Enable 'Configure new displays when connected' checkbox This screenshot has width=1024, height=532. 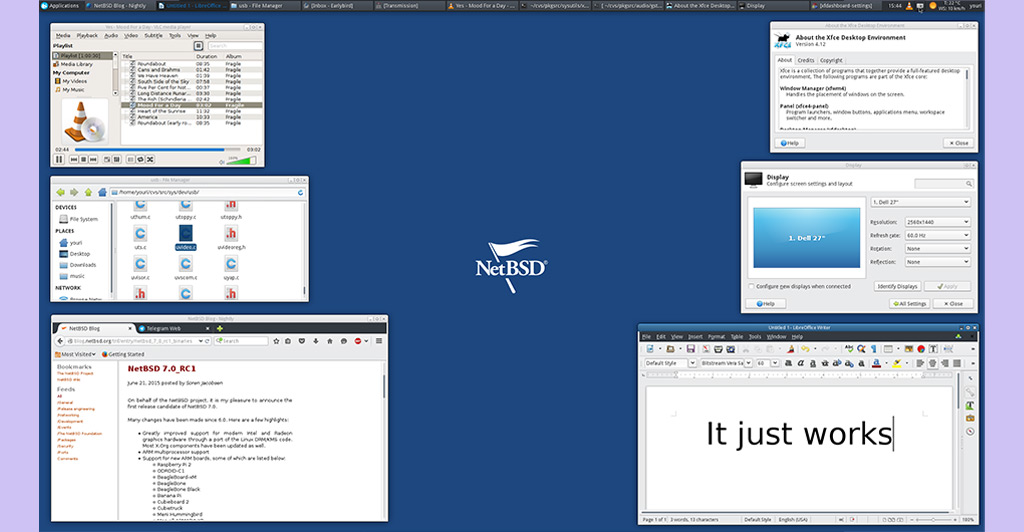(752, 286)
